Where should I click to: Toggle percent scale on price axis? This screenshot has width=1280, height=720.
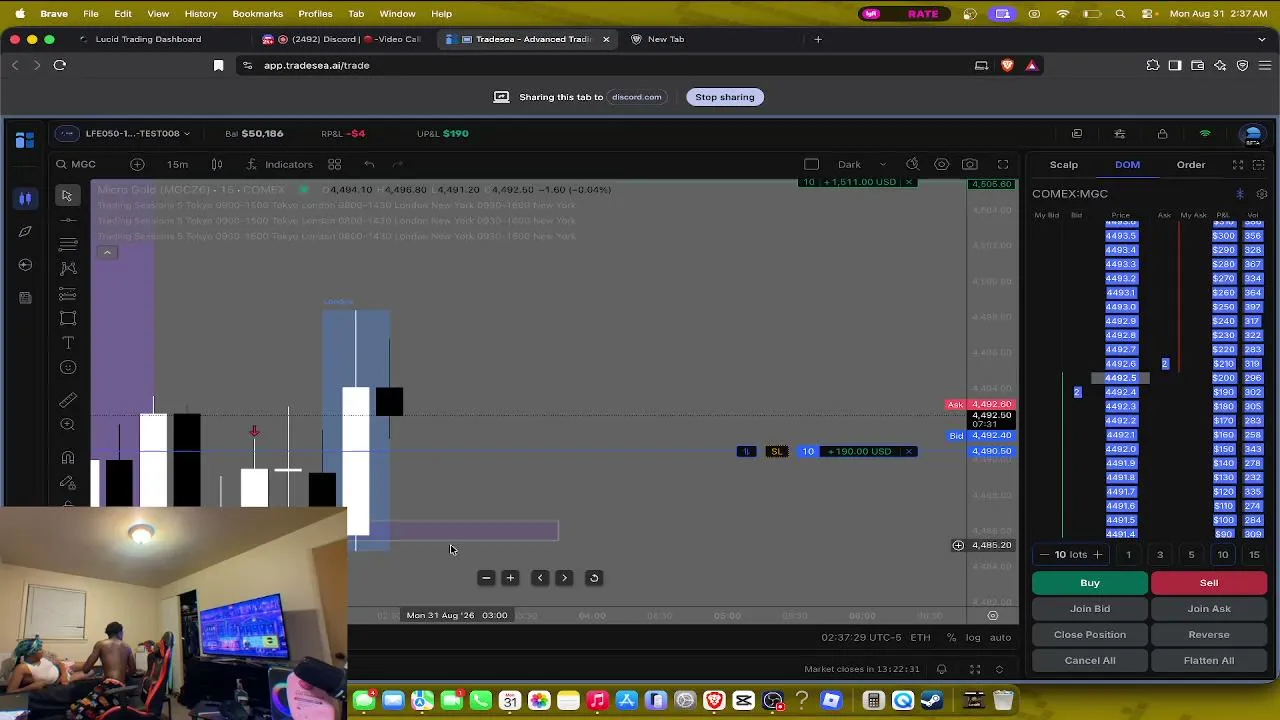tap(951, 637)
